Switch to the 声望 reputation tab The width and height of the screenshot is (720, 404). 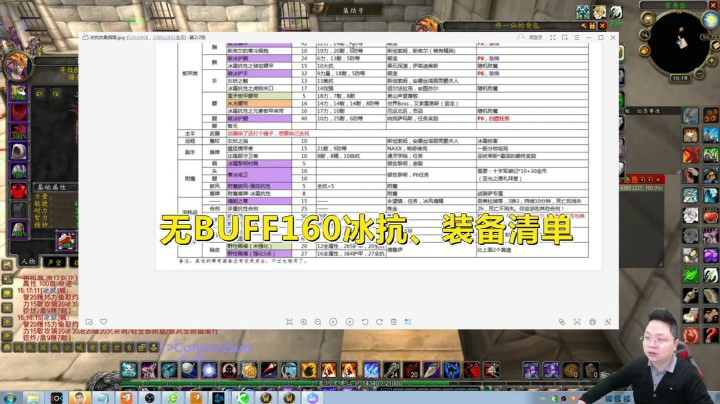point(55,262)
